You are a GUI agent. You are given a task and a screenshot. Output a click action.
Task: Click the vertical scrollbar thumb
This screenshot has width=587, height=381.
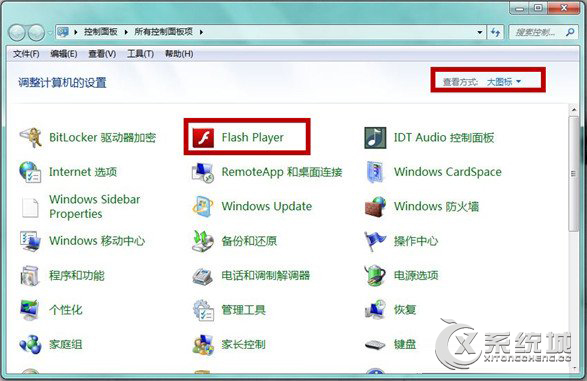(x=573, y=174)
